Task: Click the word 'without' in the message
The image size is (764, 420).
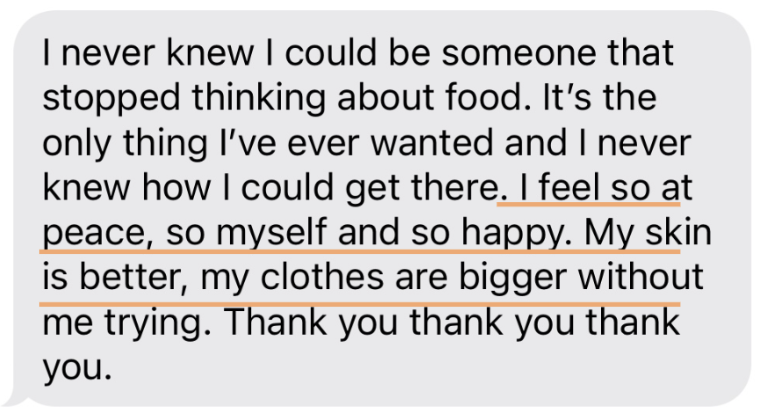Action: click(640, 277)
